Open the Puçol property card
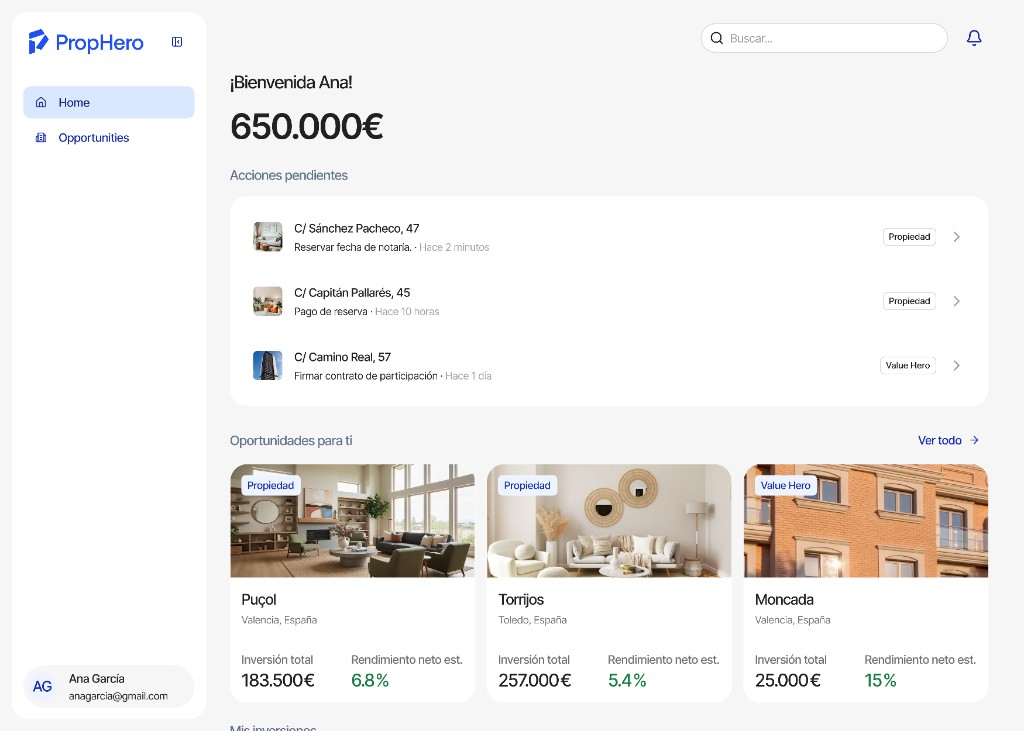This screenshot has height=731, width=1024. 353,583
